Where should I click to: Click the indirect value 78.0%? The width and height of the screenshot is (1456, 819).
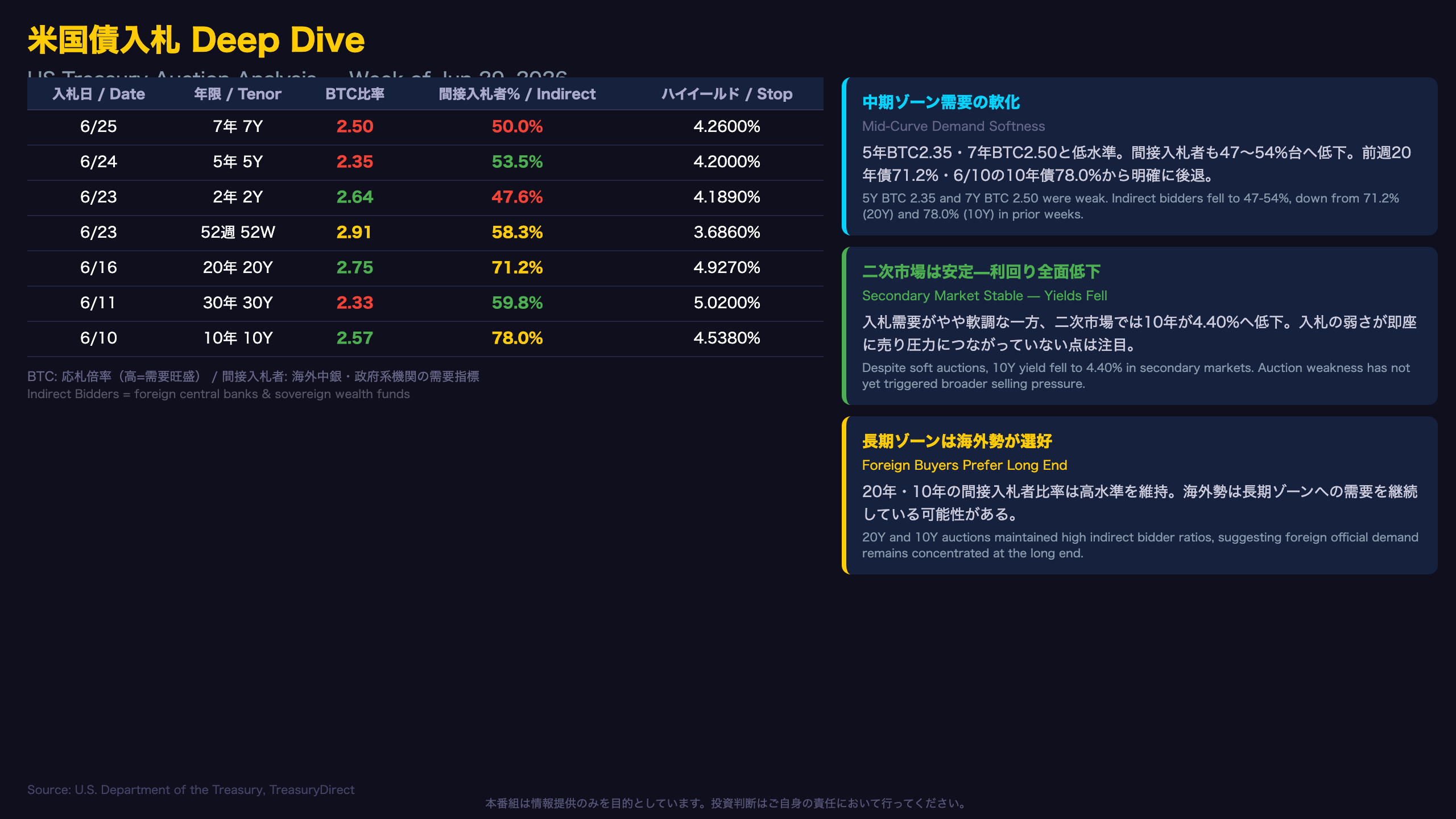pos(517,338)
